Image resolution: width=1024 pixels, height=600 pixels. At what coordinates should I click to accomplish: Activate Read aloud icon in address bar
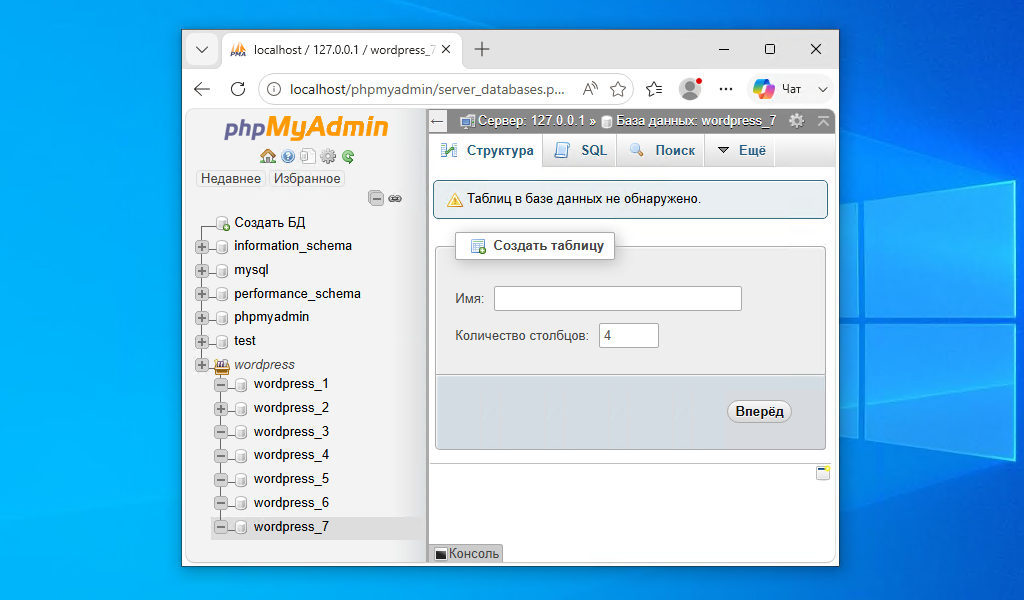click(x=590, y=89)
